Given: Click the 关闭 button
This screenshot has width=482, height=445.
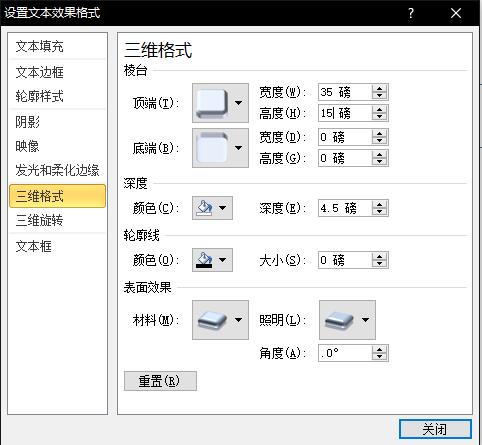Looking at the screenshot, I should pos(435,429).
